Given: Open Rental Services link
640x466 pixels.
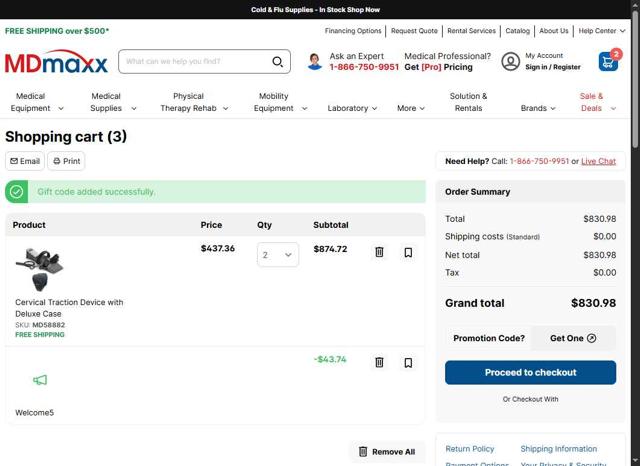Looking at the screenshot, I should [471, 31].
